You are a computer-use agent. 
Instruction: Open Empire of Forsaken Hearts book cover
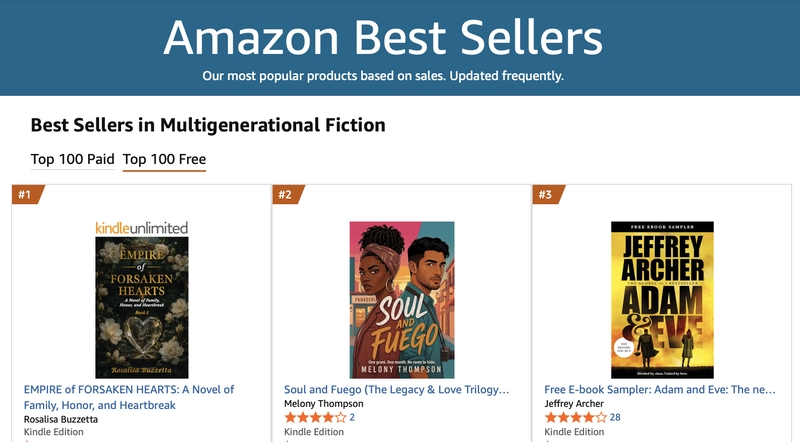point(142,307)
